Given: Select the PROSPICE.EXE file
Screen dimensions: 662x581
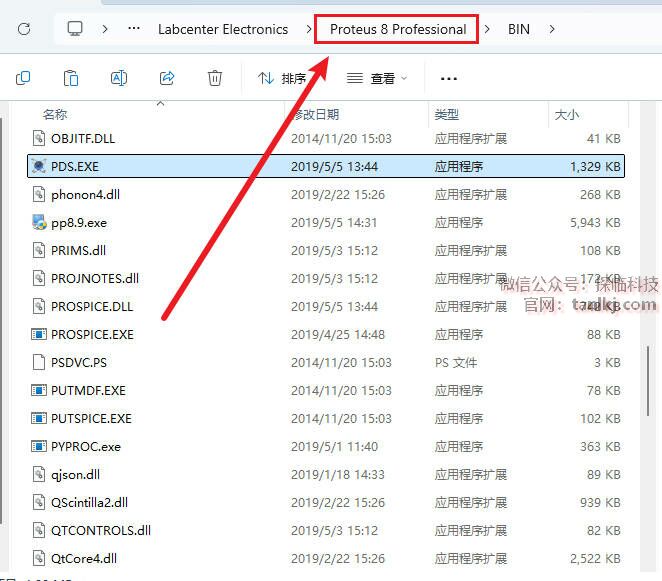Looking at the screenshot, I should point(326,334).
